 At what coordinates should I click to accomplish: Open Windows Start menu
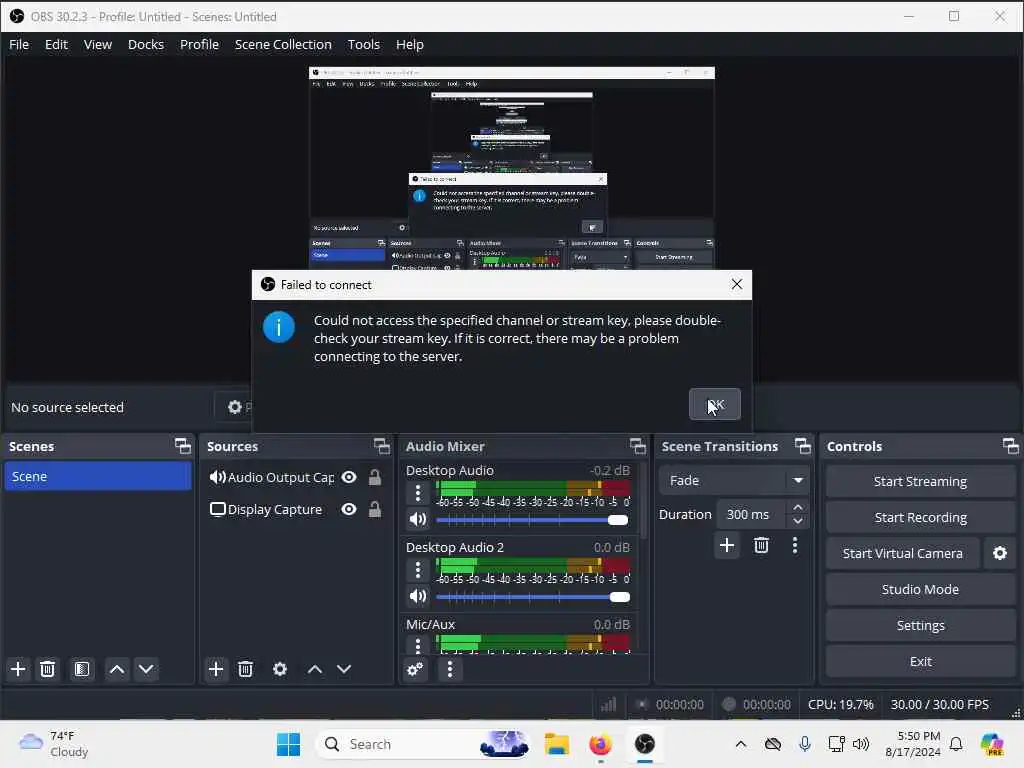tap(288, 744)
